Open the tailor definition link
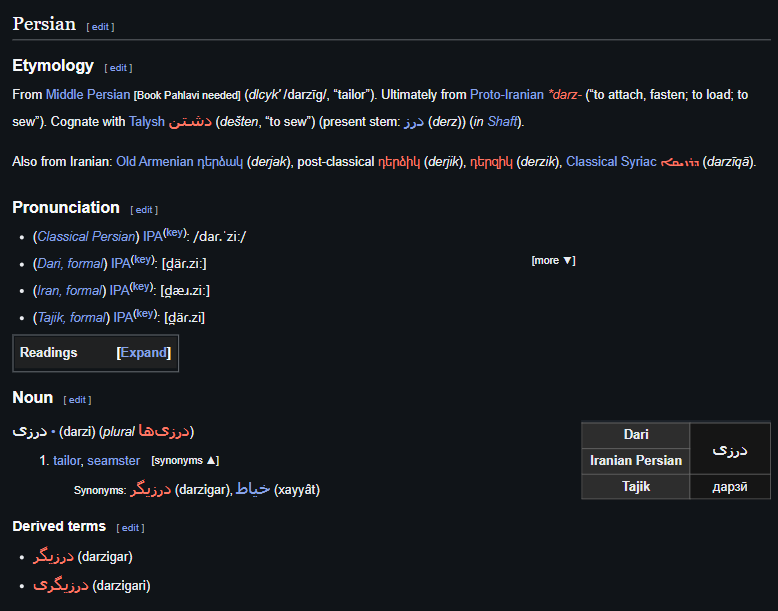Viewport: 778px width, 611px height. click(66, 461)
